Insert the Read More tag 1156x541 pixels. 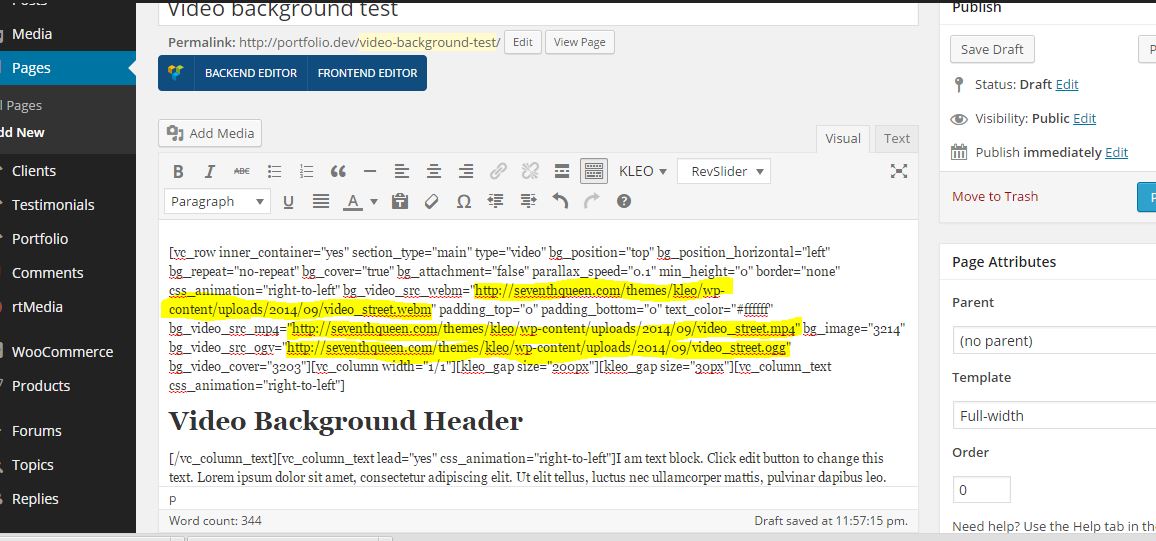pyautogui.click(x=562, y=171)
